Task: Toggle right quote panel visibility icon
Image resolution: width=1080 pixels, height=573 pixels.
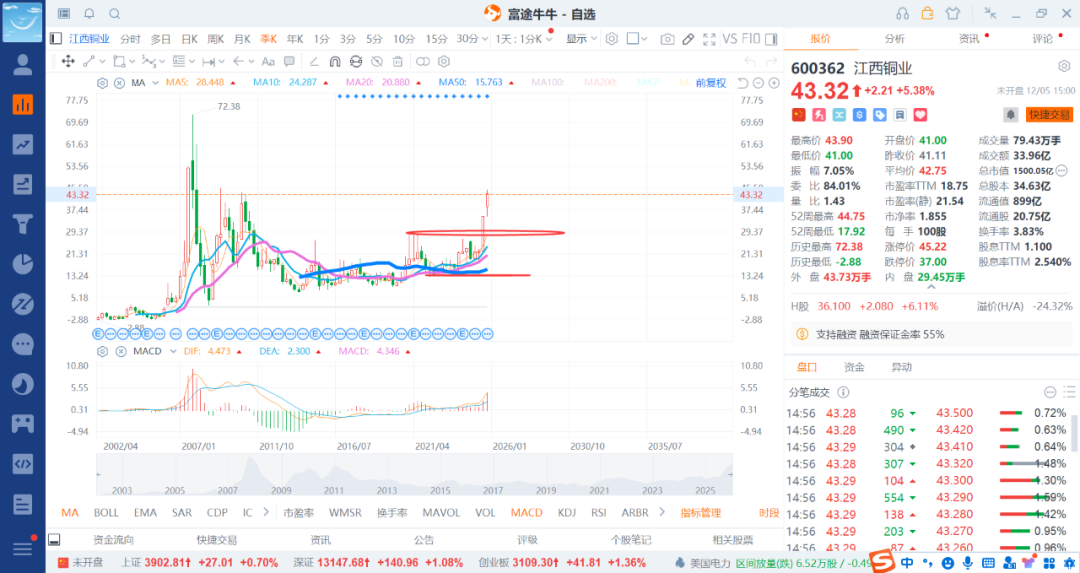Action: pyautogui.click(x=771, y=39)
